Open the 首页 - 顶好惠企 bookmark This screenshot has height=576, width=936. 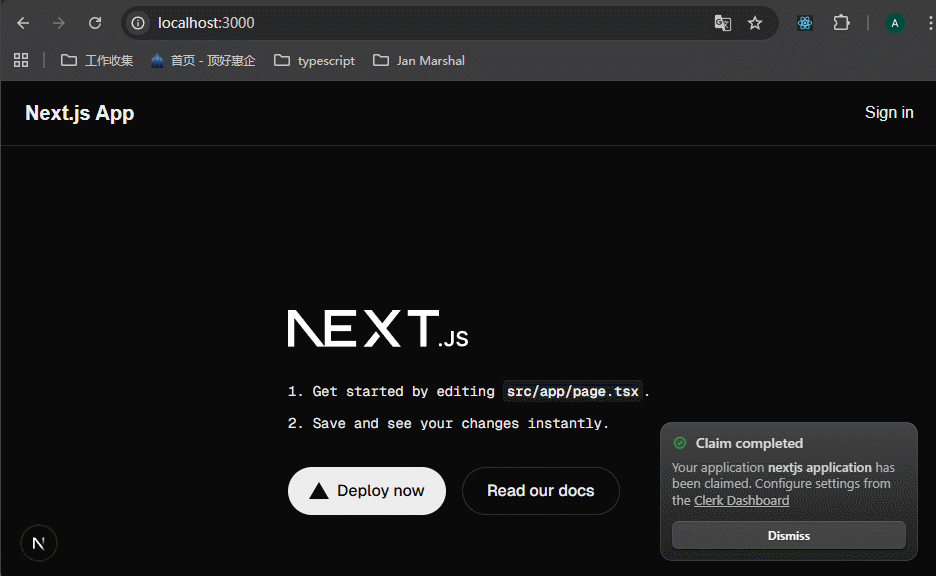tap(203, 60)
